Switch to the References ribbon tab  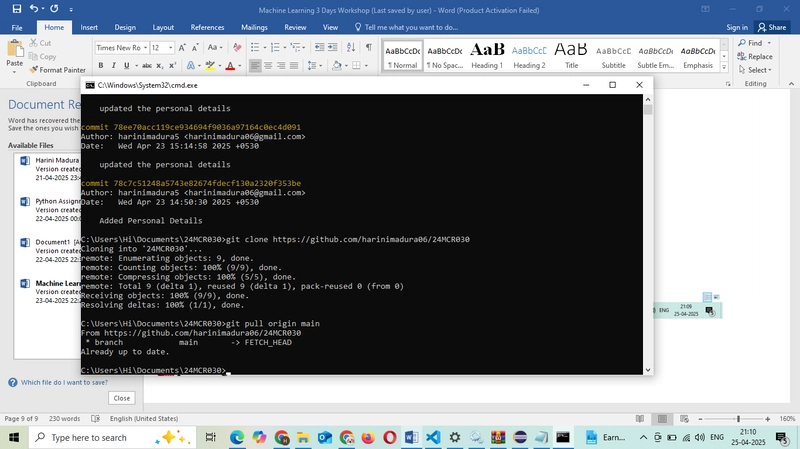tap(207, 28)
